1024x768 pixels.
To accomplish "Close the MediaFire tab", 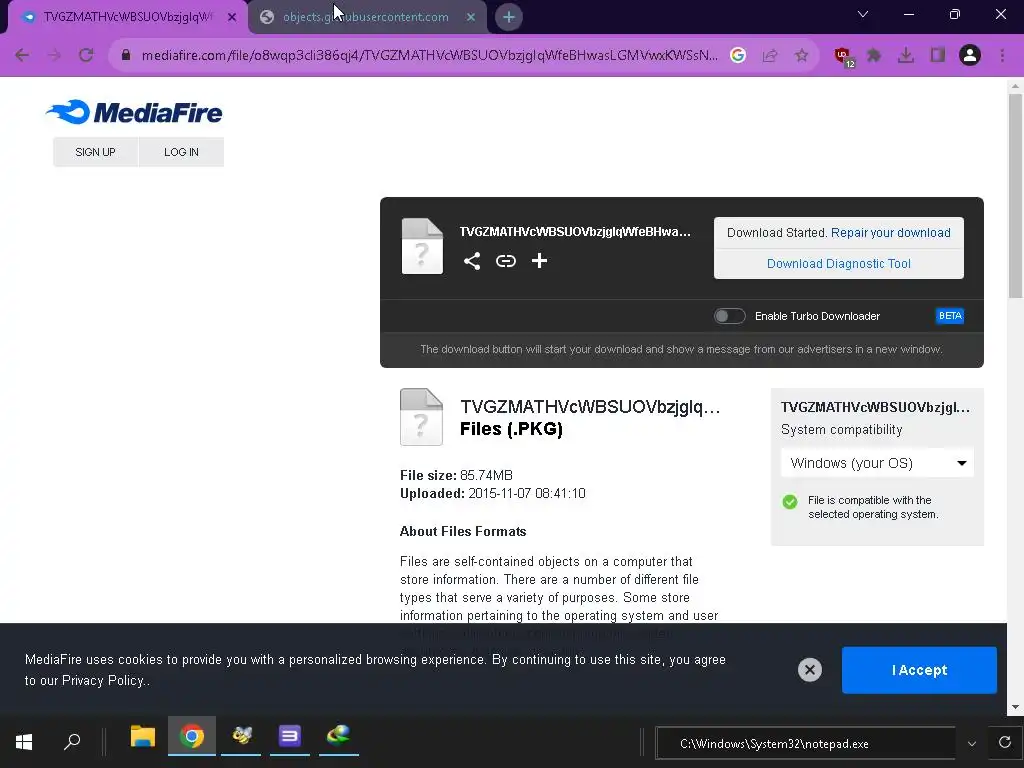I will point(232,17).
